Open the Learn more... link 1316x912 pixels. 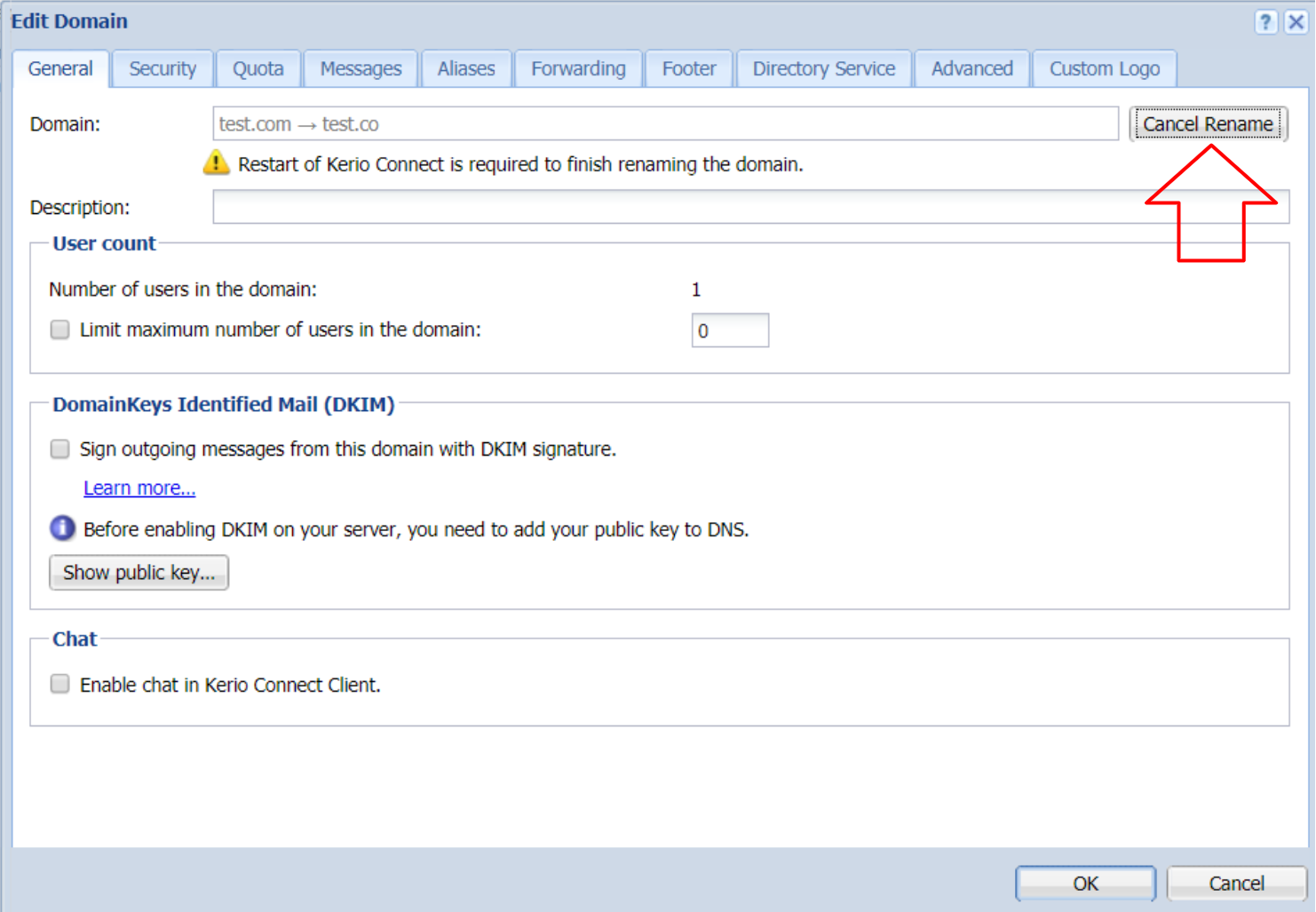click(139, 488)
